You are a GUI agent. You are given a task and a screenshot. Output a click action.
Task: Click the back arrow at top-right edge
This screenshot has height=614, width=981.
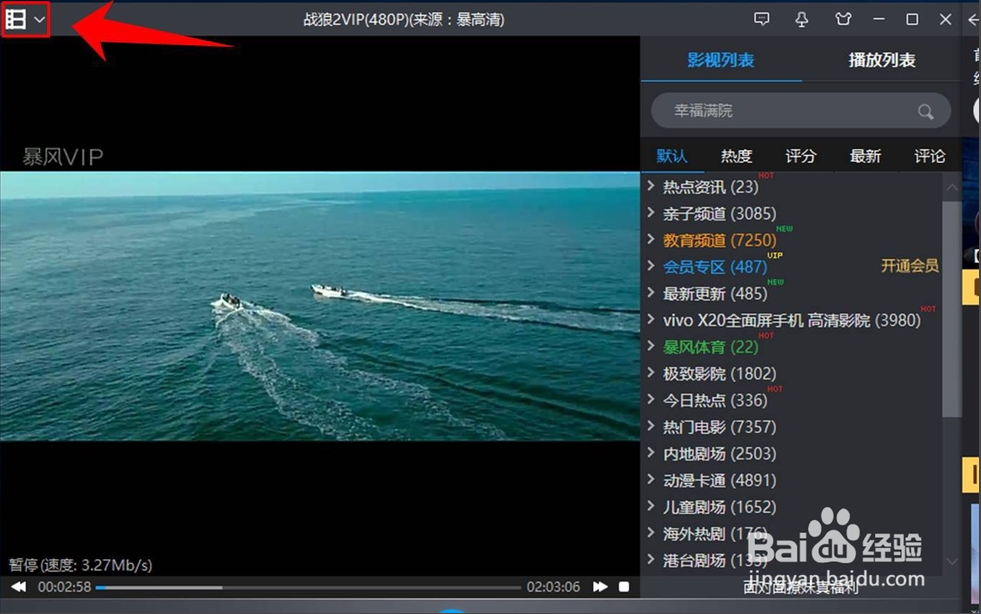pyautogui.click(x=973, y=19)
